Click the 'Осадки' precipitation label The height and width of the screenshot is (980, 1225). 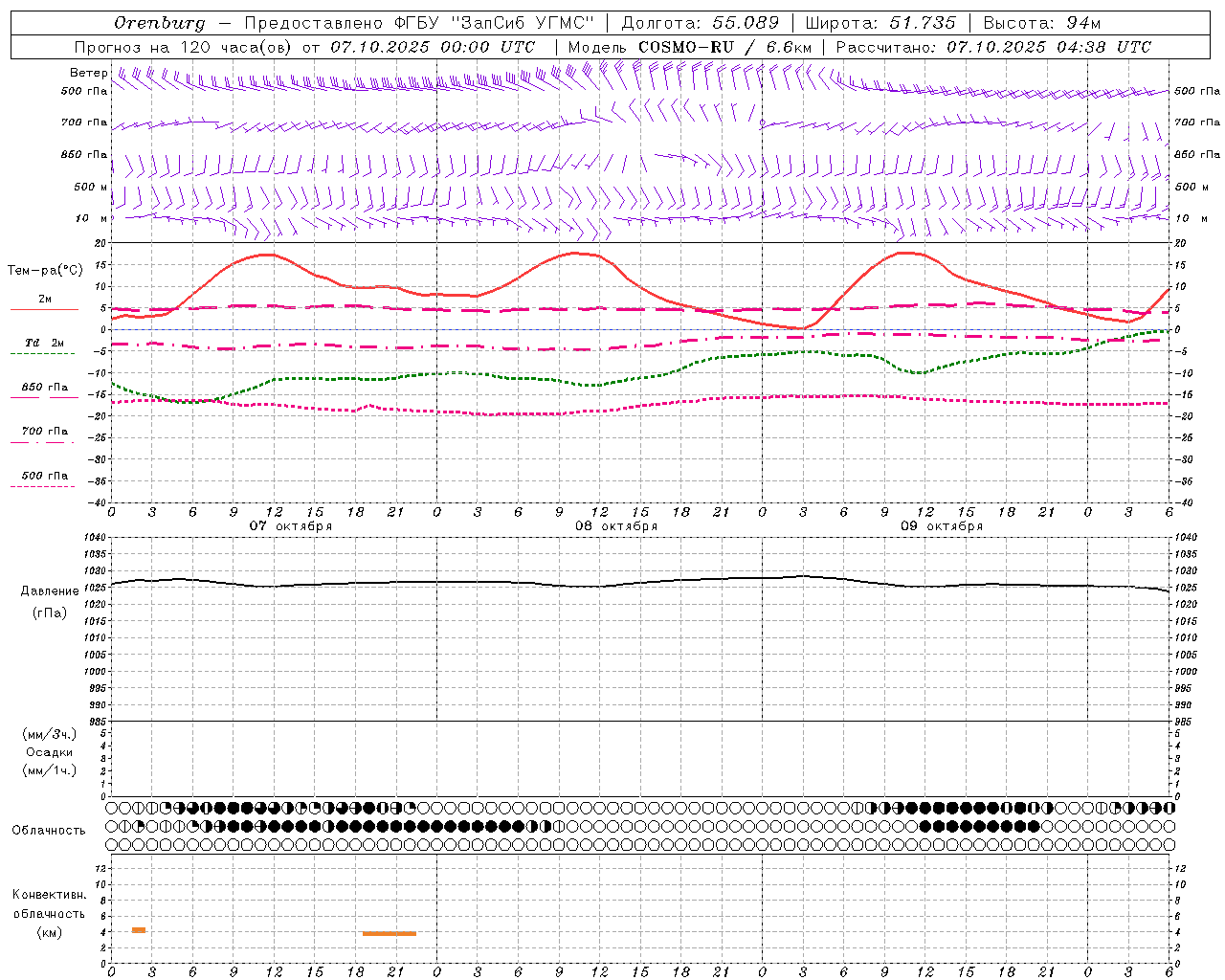click(50, 752)
